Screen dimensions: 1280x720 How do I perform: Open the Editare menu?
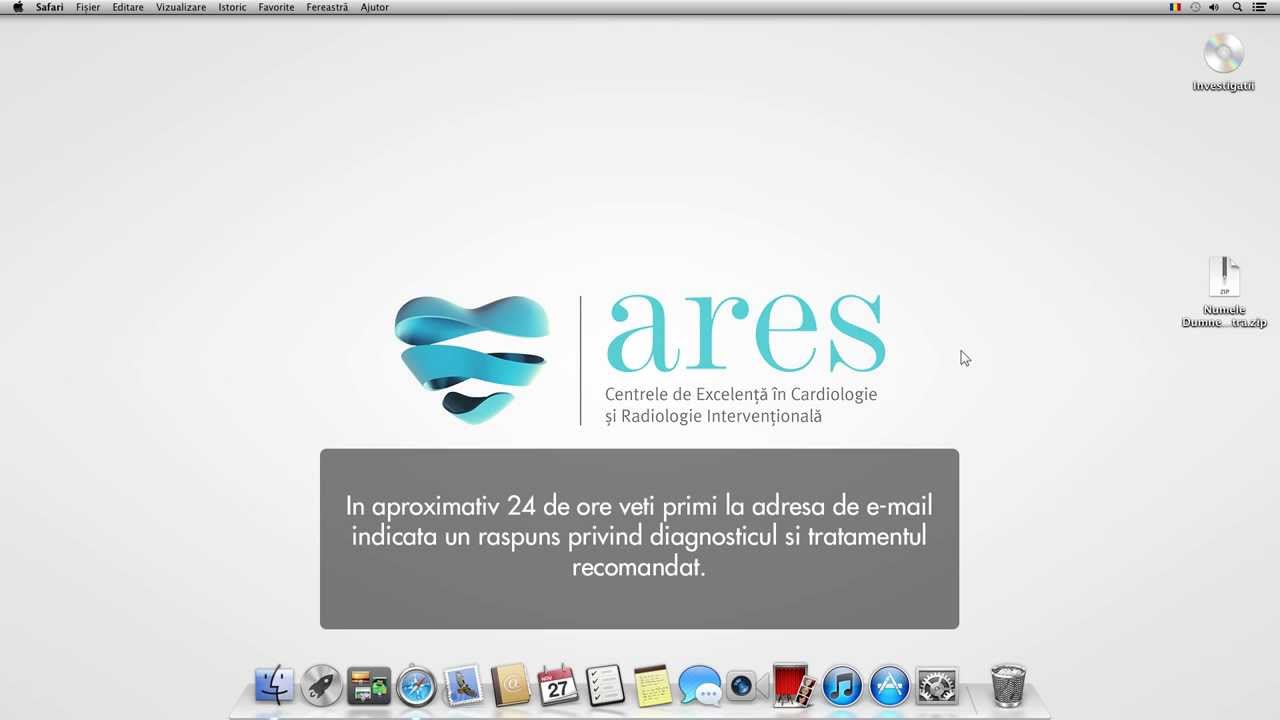(x=128, y=7)
